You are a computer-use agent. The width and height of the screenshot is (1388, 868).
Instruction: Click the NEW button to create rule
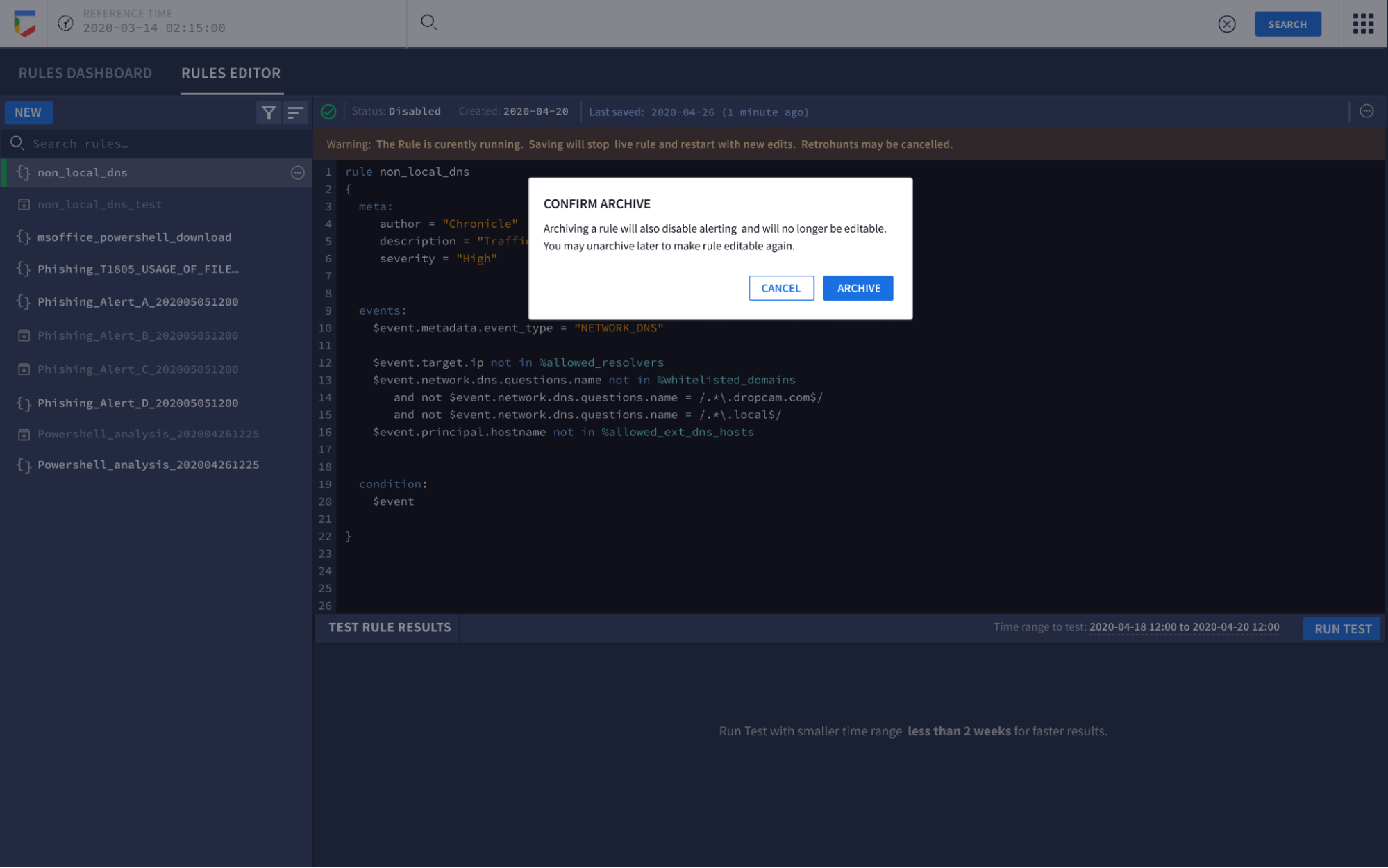pyautogui.click(x=29, y=112)
